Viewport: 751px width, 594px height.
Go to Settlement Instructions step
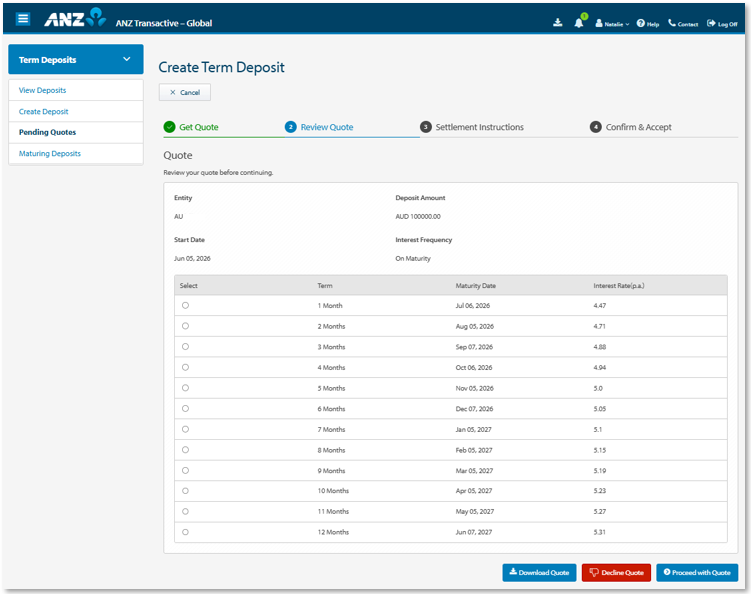(472, 127)
